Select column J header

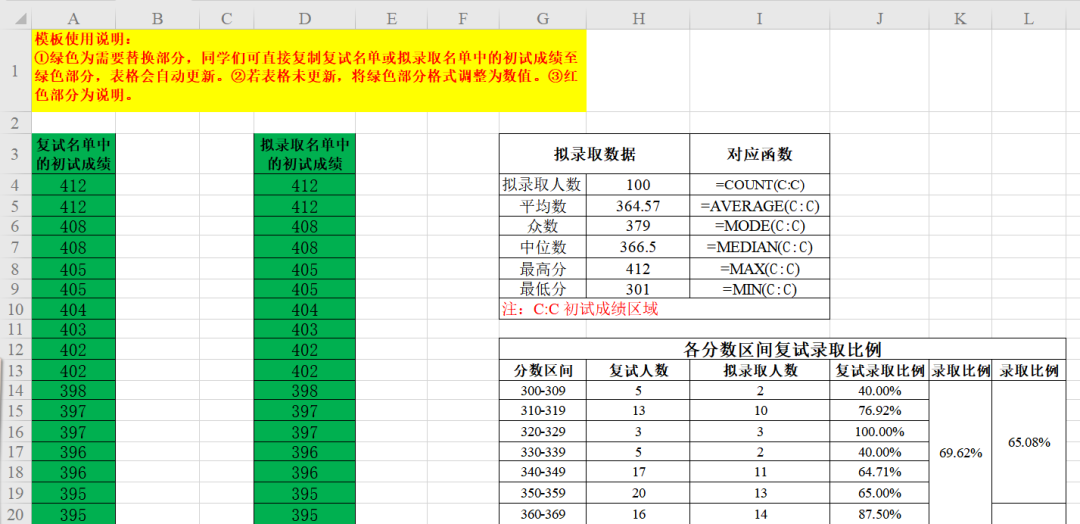[880, 19]
